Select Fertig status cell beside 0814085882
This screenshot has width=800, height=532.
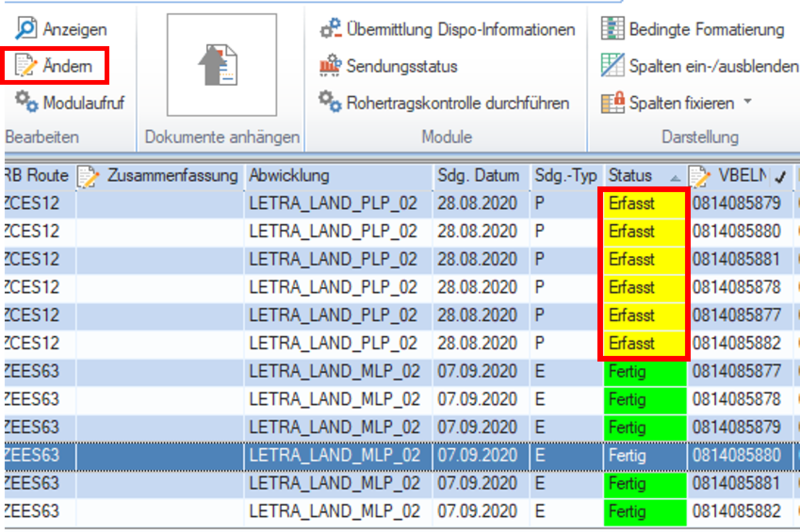point(645,512)
